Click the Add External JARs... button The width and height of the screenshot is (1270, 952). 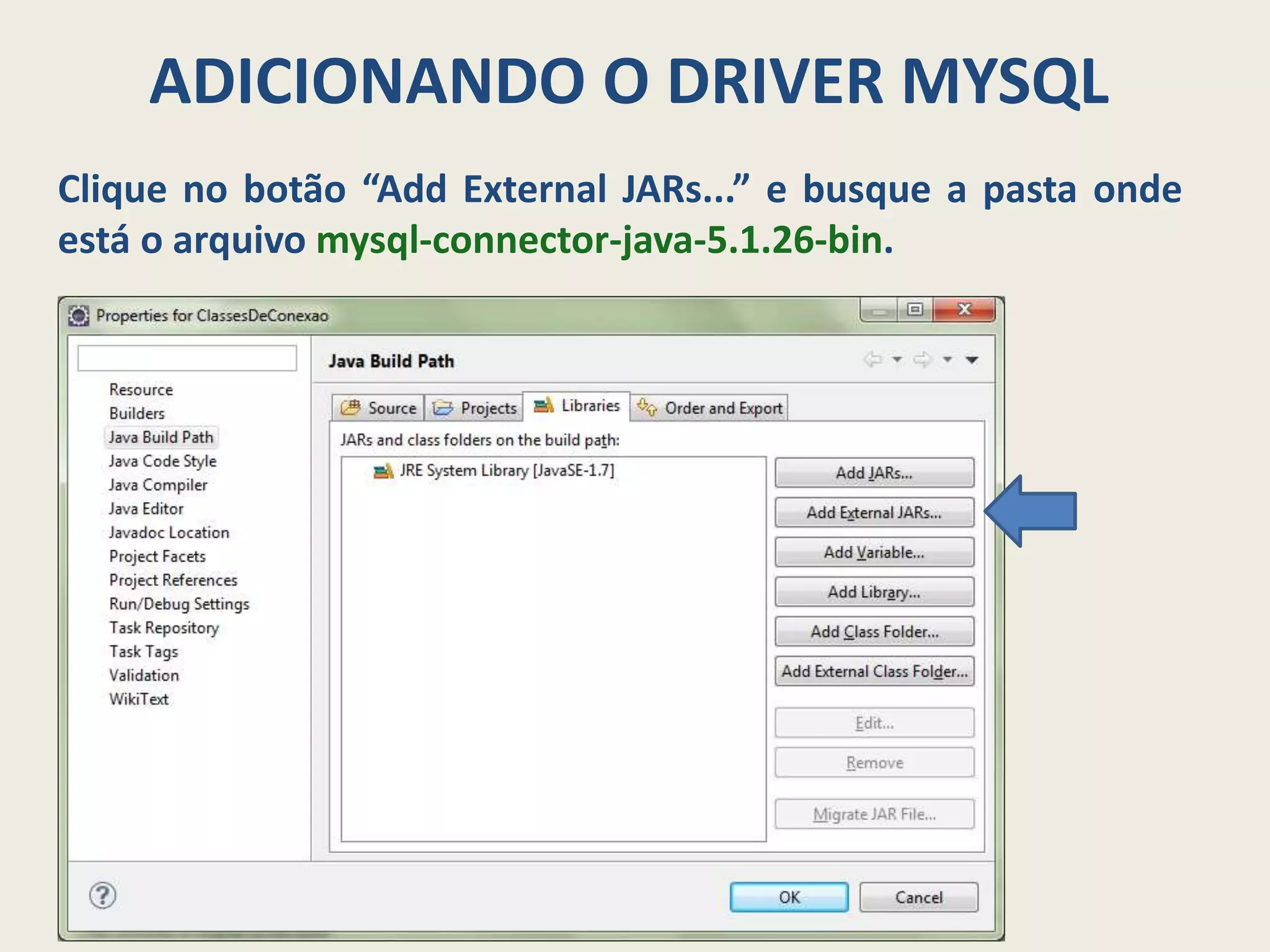(x=874, y=513)
